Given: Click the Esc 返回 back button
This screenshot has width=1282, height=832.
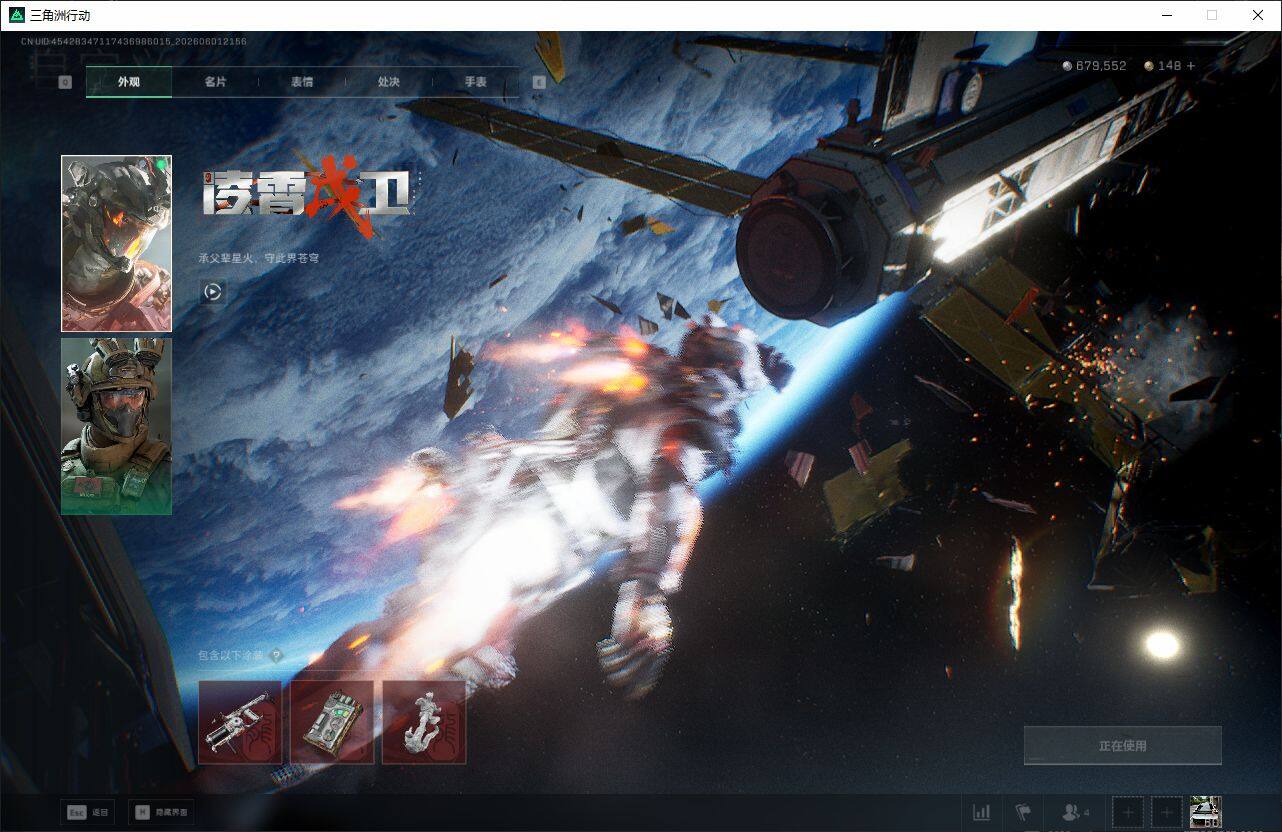Looking at the screenshot, I should click(87, 812).
